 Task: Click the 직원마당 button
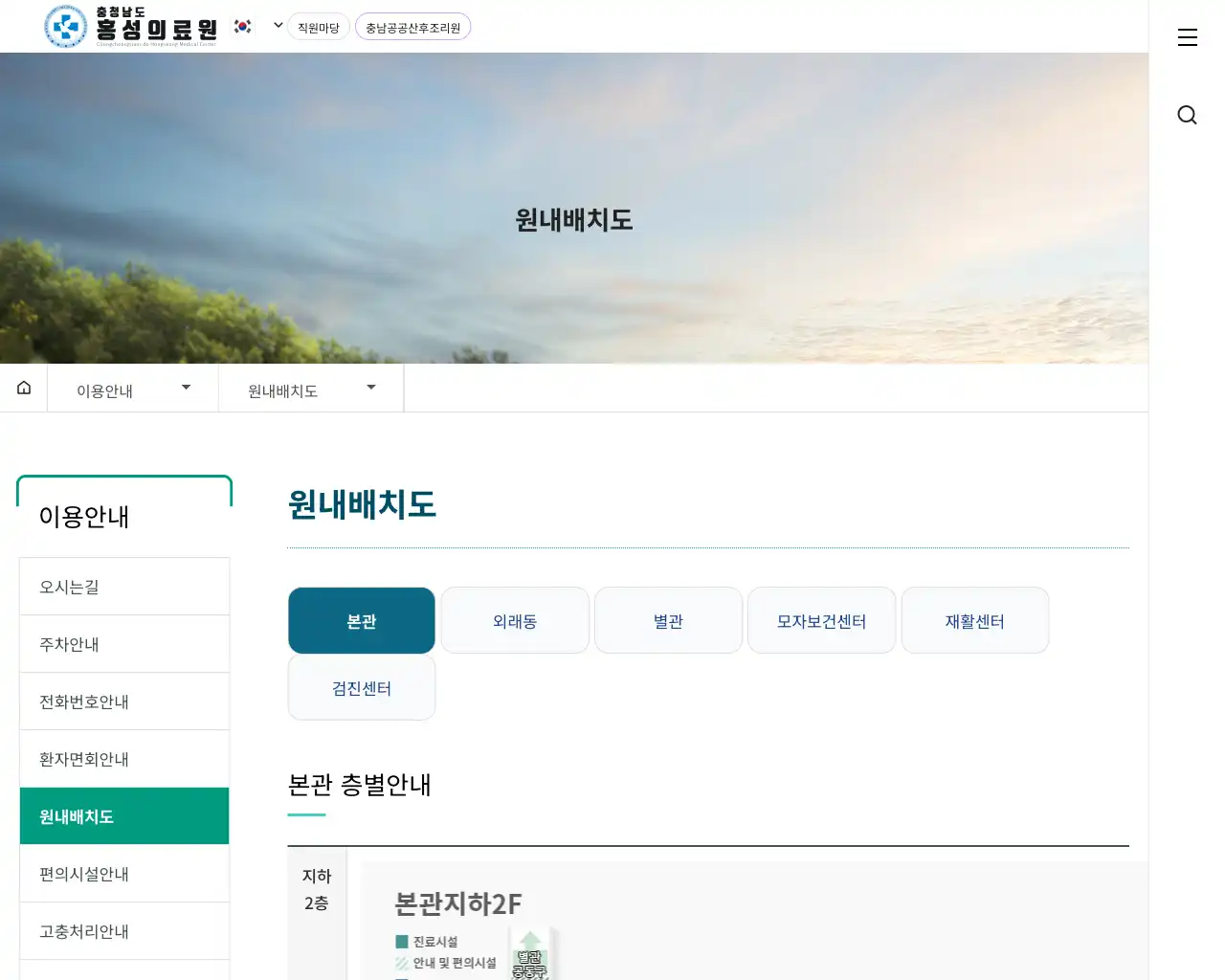click(x=318, y=28)
